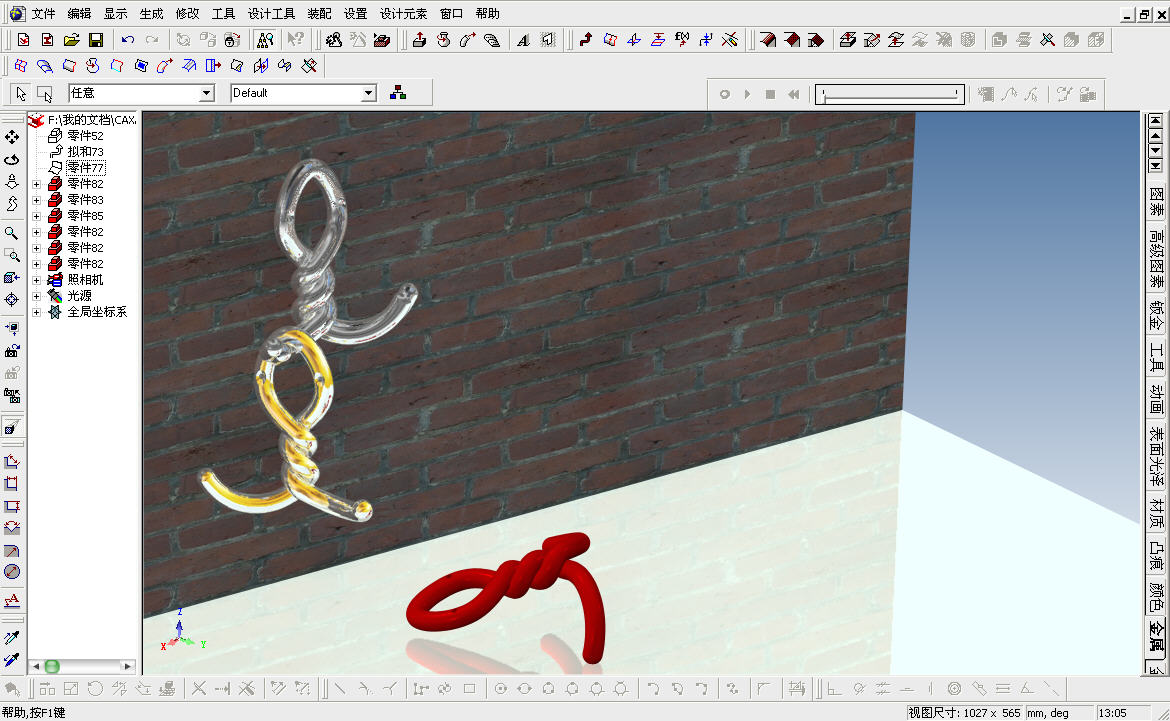
Task: Open the 生成 menu
Action: (x=151, y=13)
